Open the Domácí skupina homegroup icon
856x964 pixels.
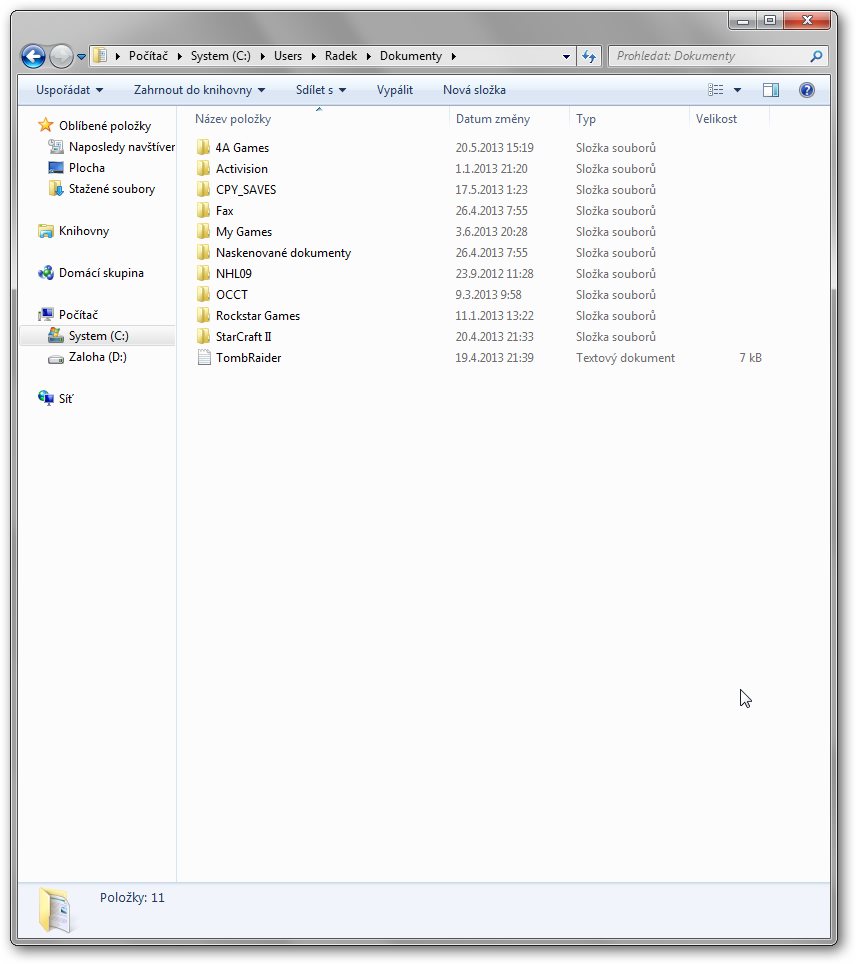tap(46, 273)
